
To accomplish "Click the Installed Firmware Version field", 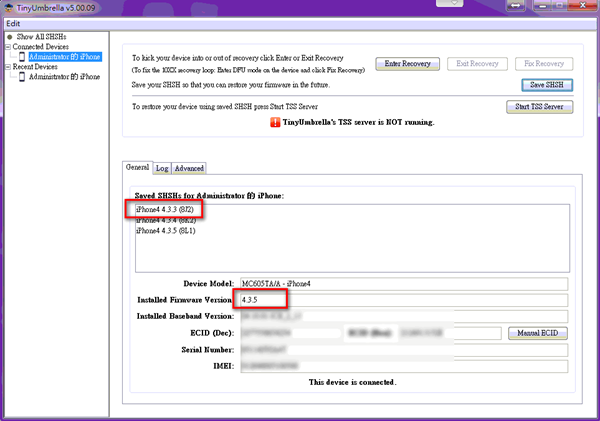I will coord(402,300).
